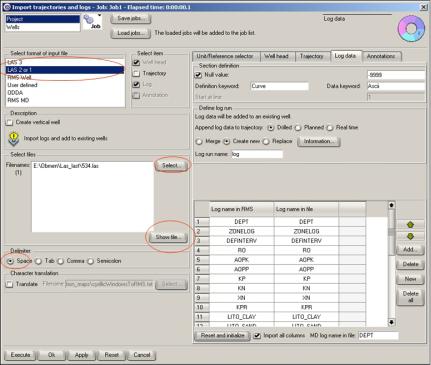
Task: Select LAS 3 input format
Action: 65,62
